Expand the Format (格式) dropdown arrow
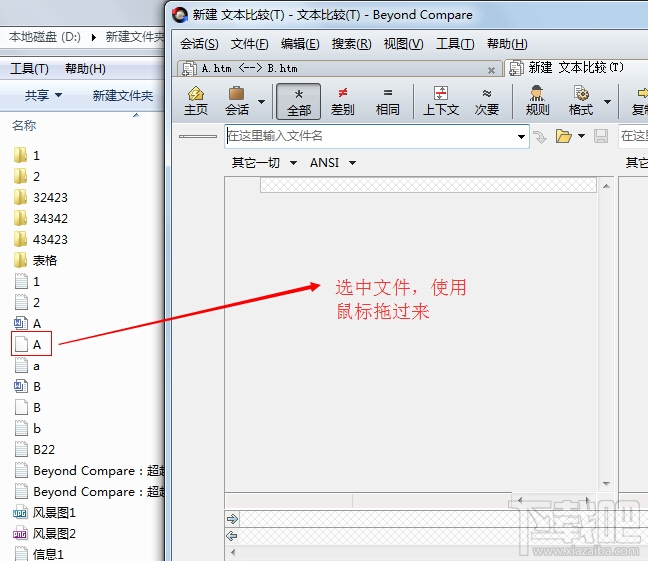This screenshot has height=561, width=648. (607, 102)
